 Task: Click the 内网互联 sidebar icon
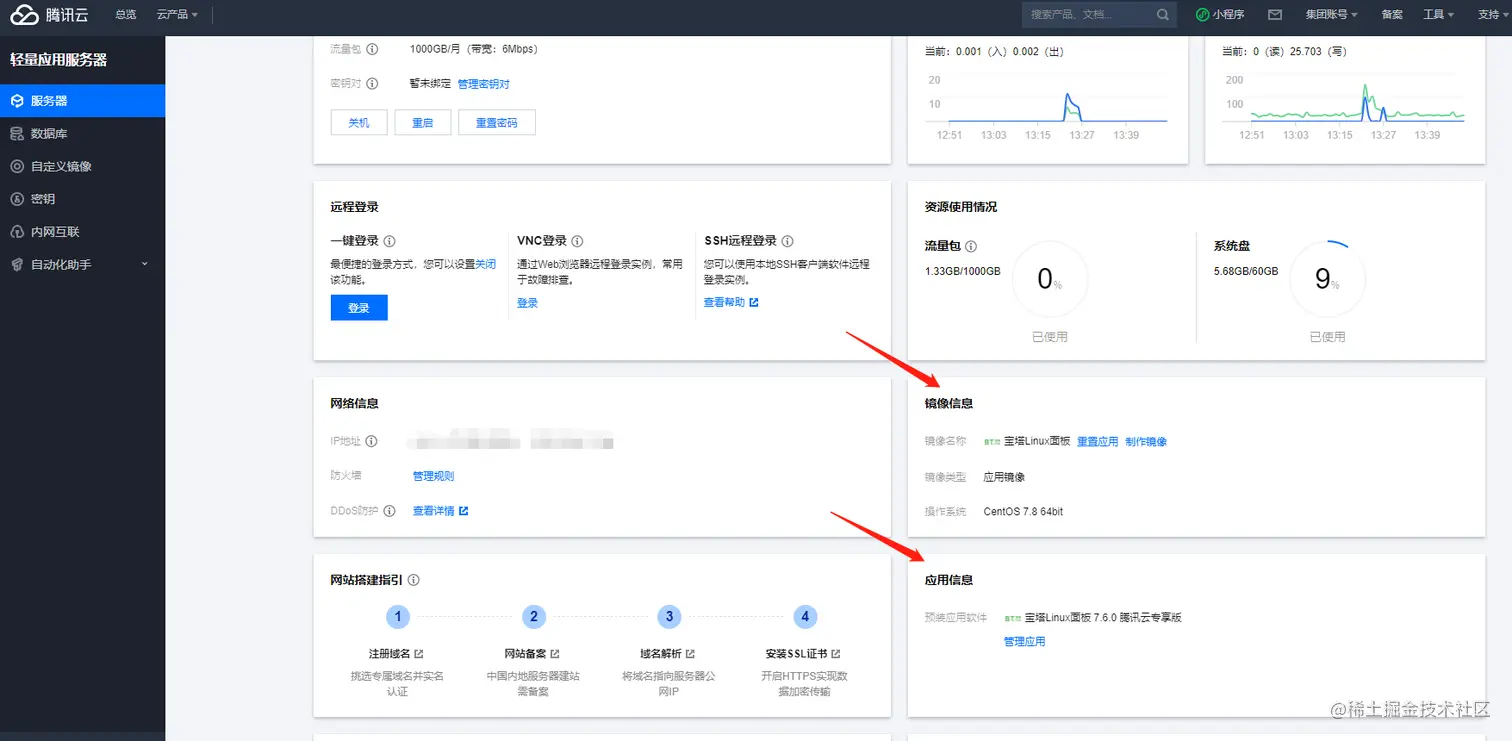pyautogui.click(x=17, y=232)
